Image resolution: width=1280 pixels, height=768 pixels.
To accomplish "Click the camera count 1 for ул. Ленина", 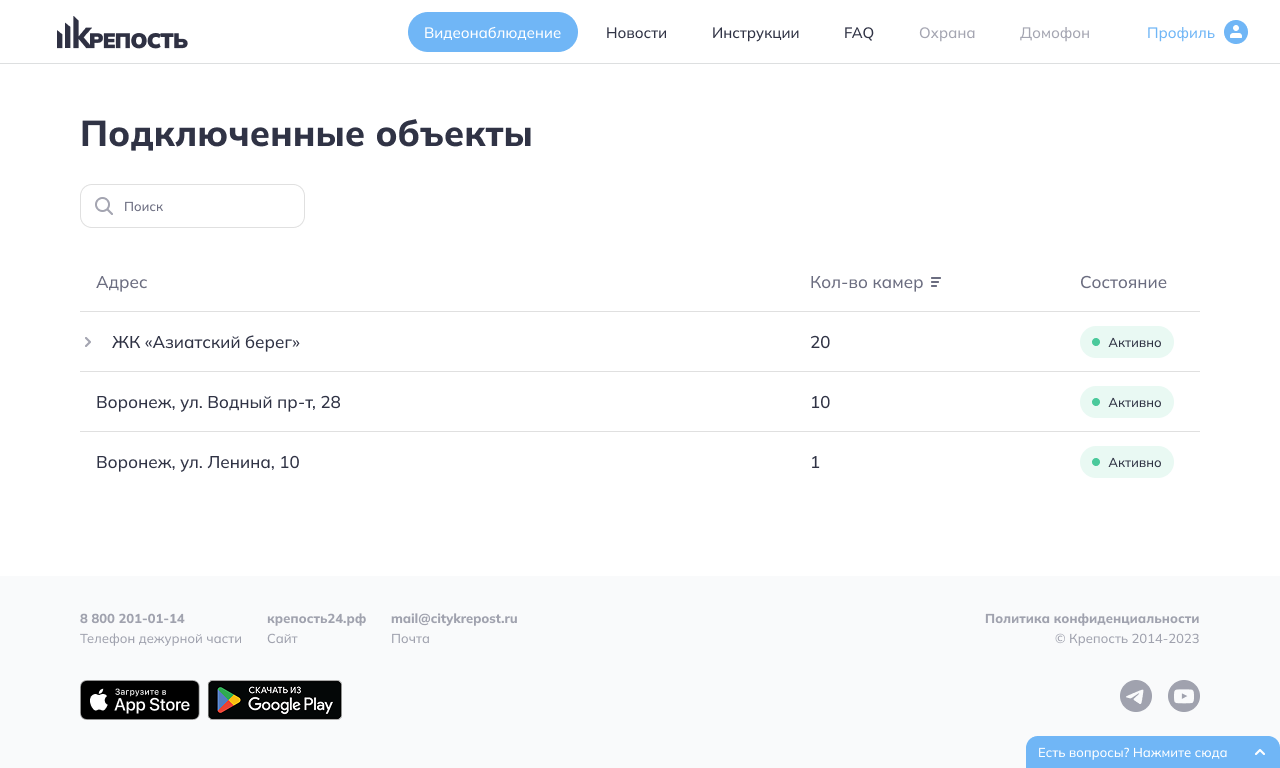I will click(815, 462).
